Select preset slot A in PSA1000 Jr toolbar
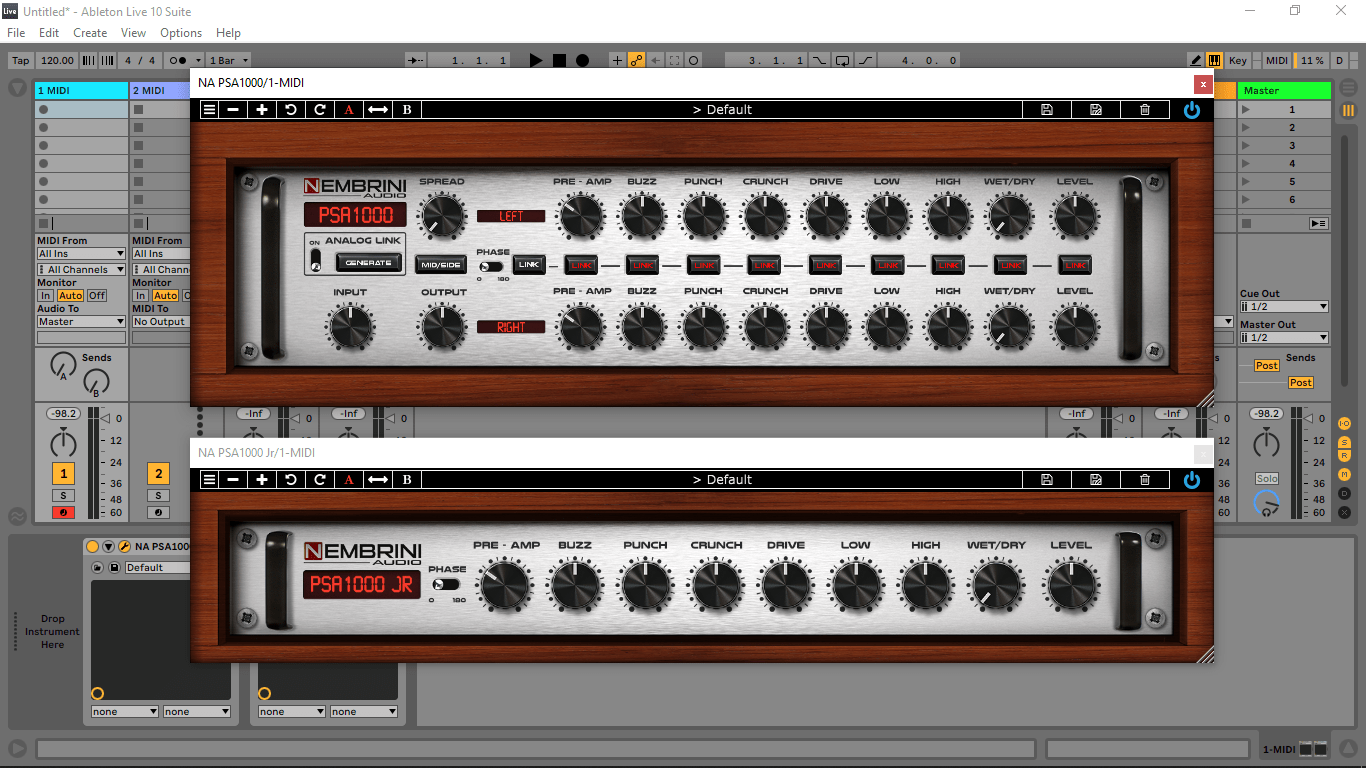 coord(349,479)
